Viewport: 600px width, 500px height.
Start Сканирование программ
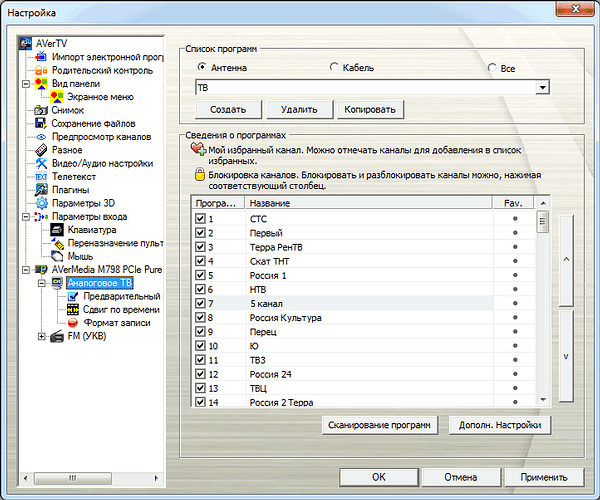pyautogui.click(x=379, y=425)
